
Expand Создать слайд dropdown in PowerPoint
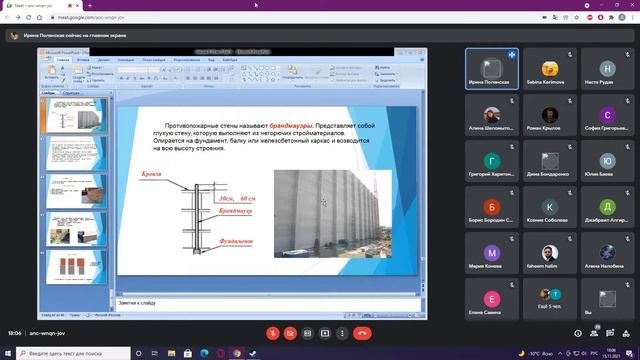[78, 80]
